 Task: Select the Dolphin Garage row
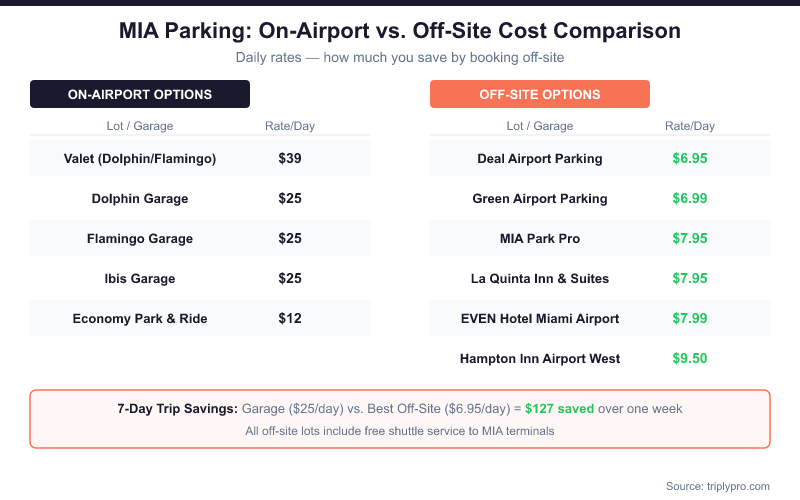tap(140, 198)
